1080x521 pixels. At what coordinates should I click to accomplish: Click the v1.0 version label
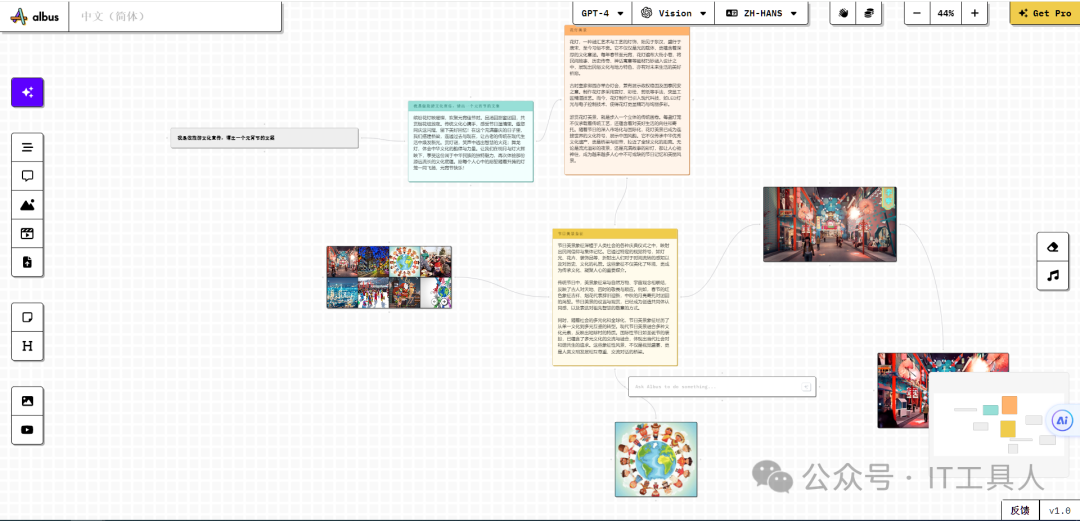1059,511
